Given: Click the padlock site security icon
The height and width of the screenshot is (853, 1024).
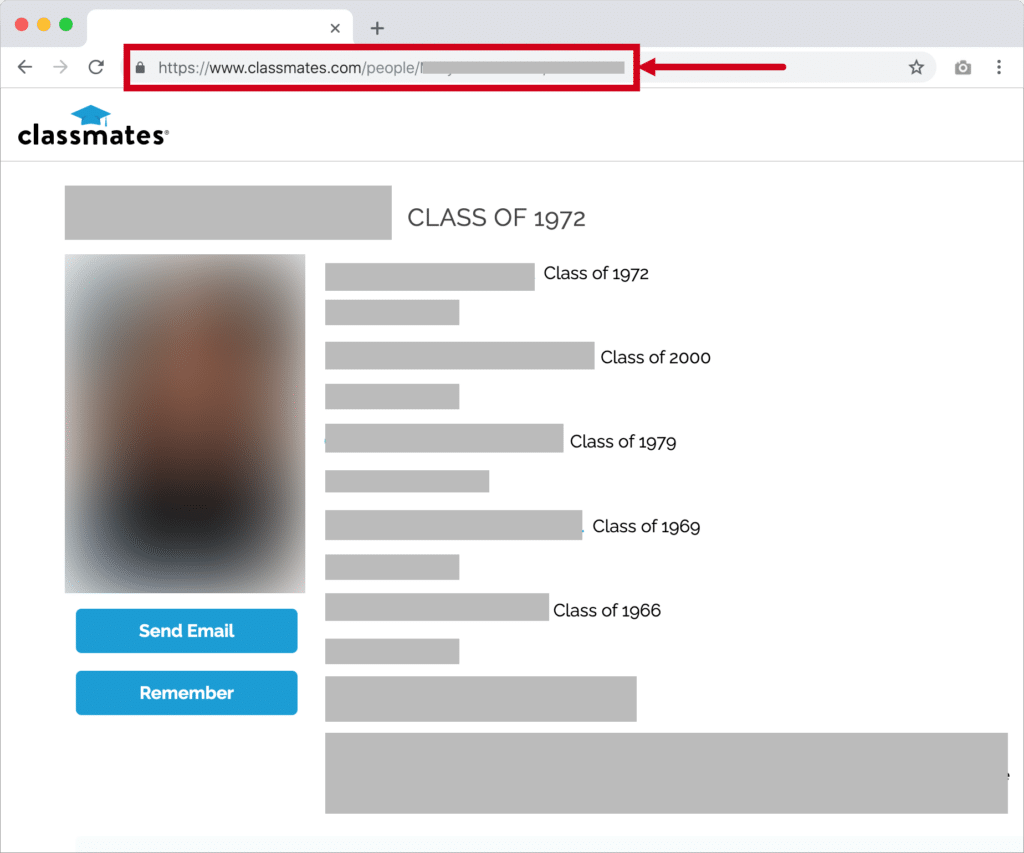Looking at the screenshot, I should [x=140, y=67].
